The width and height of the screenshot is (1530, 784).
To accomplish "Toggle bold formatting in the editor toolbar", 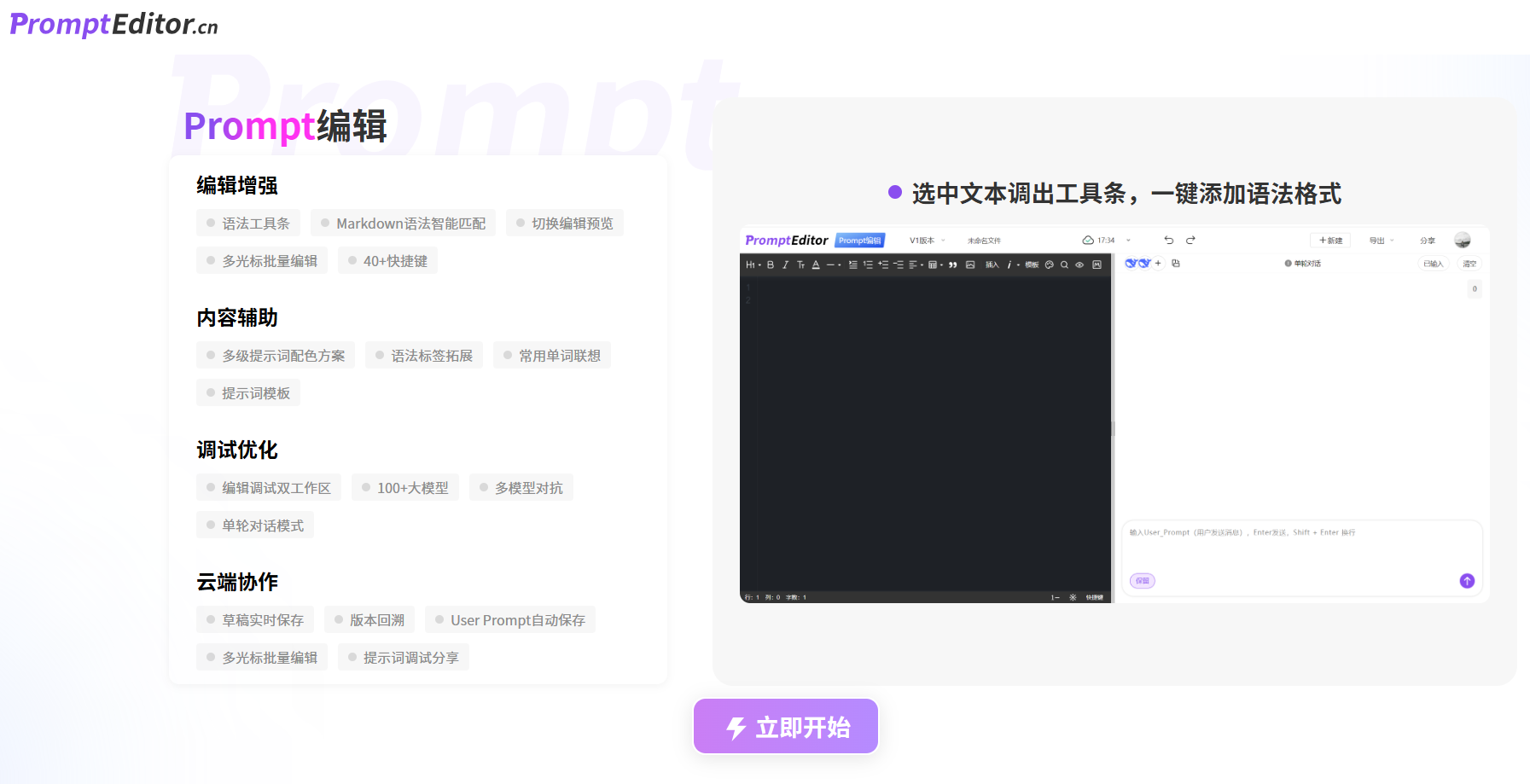I will [770, 264].
